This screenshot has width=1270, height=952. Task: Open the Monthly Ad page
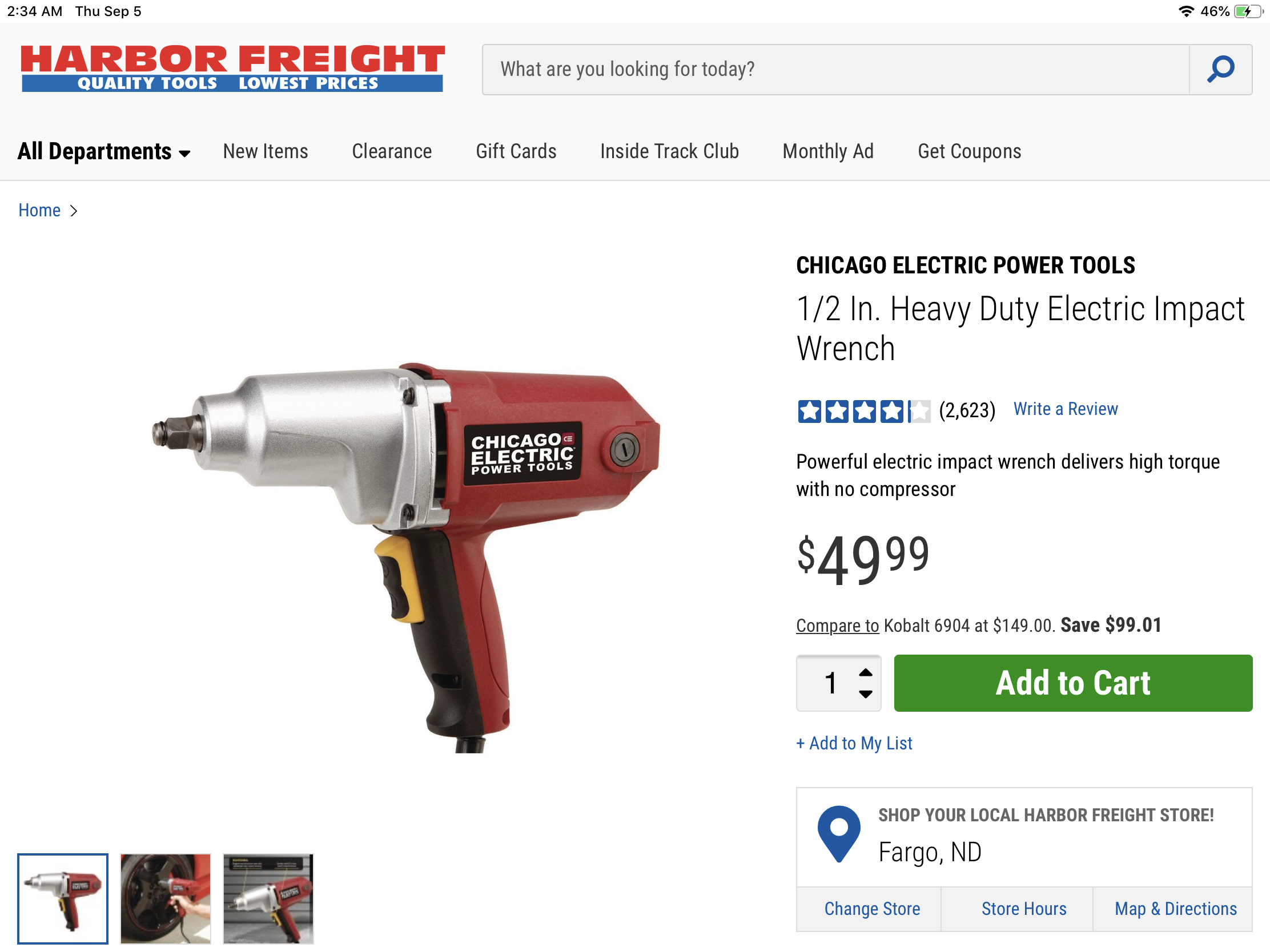pos(827,151)
